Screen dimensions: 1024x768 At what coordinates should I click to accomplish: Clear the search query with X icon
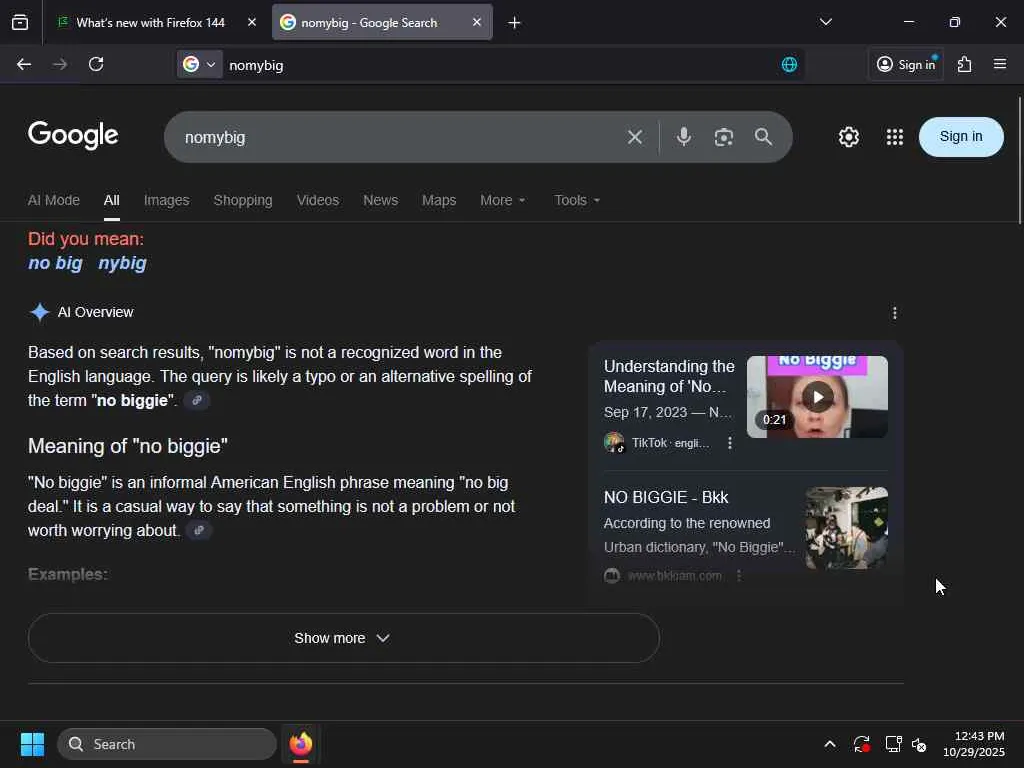[x=634, y=137]
